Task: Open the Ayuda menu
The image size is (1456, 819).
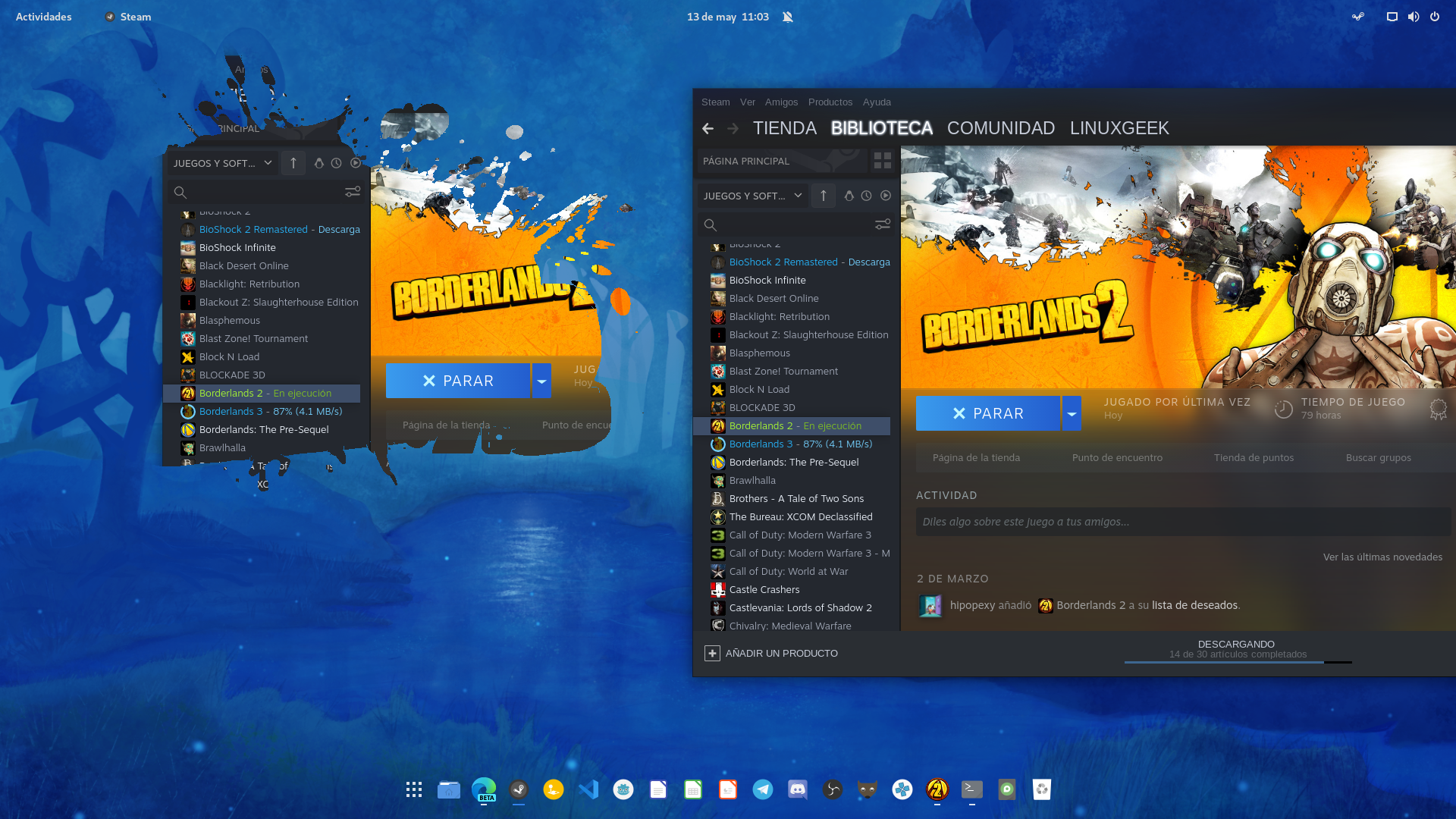Action: [x=877, y=102]
